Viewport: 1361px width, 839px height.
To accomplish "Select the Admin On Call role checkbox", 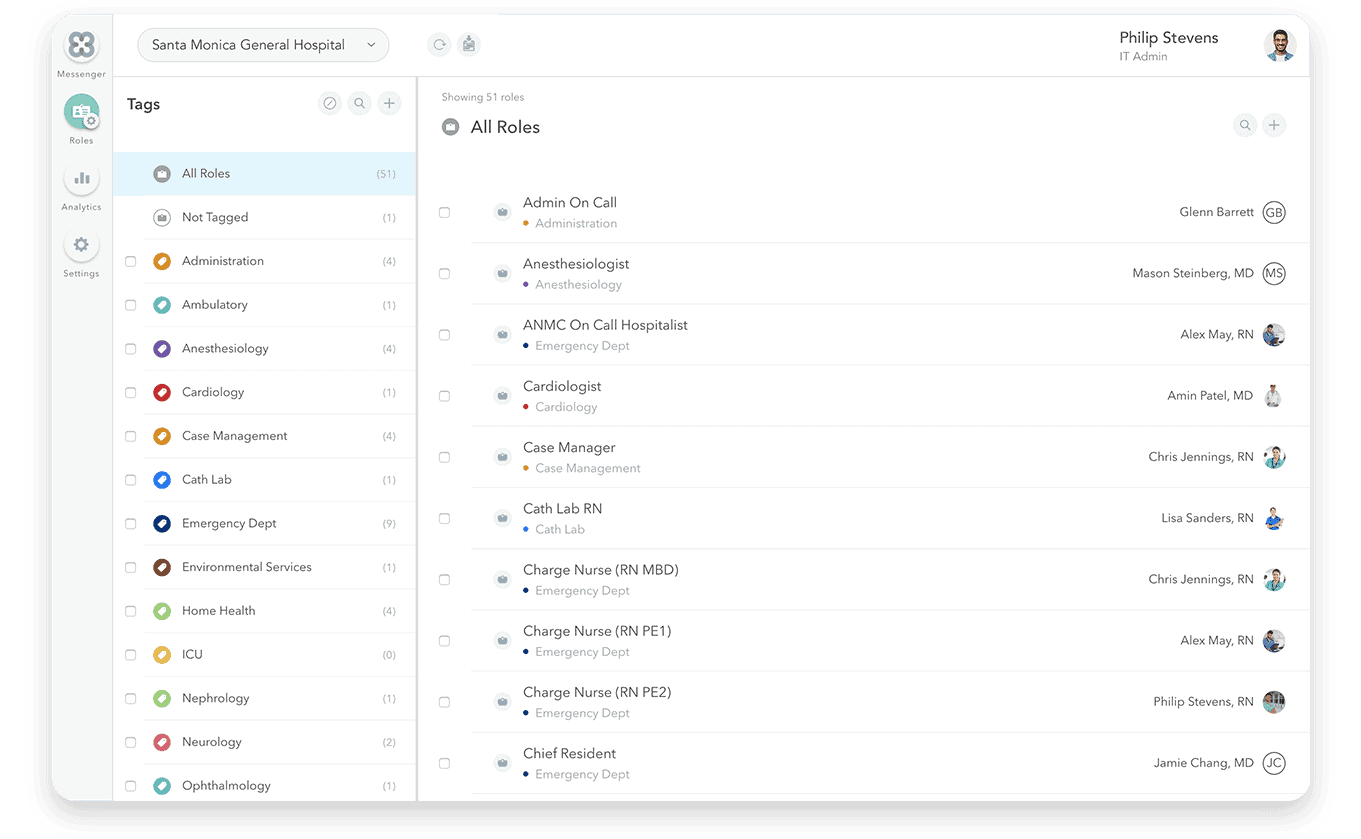I will 445,212.
